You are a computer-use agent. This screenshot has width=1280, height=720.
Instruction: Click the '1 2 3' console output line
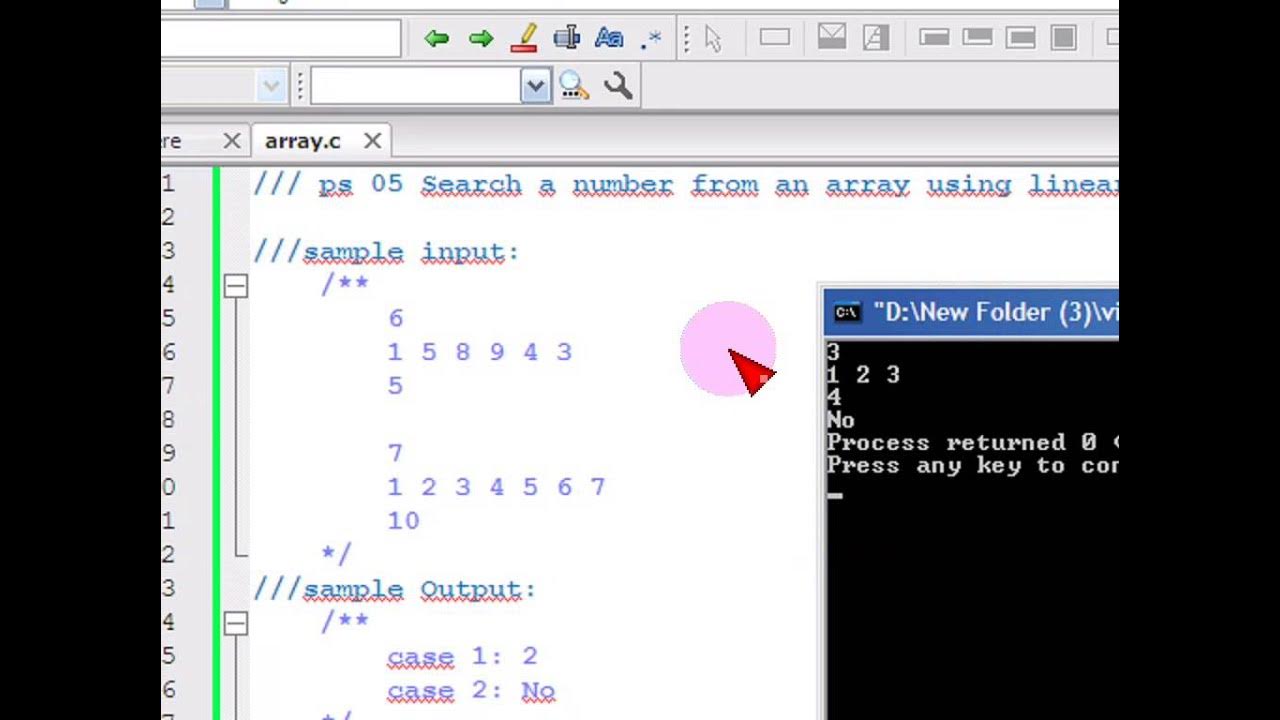click(x=864, y=375)
